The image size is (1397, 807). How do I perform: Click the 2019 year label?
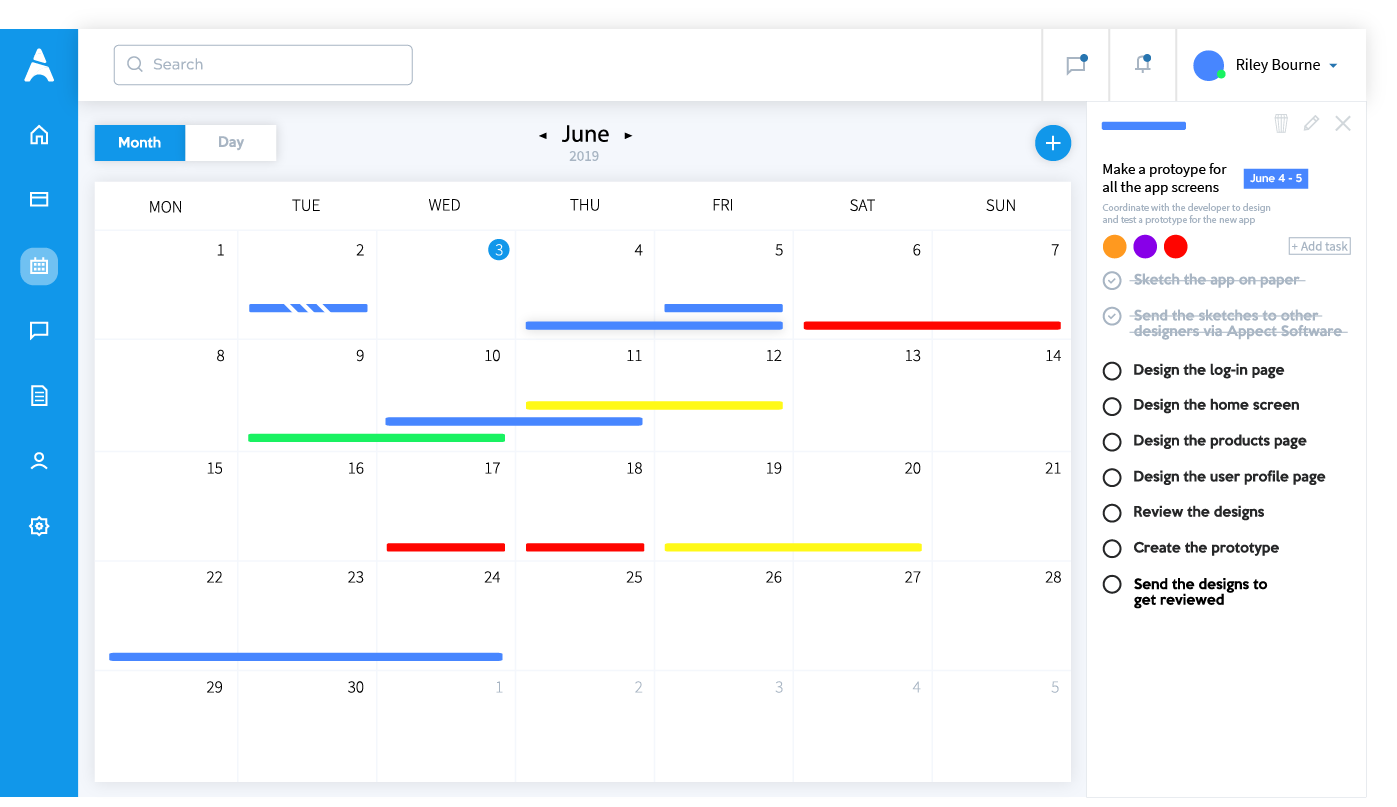(x=584, y=156)
